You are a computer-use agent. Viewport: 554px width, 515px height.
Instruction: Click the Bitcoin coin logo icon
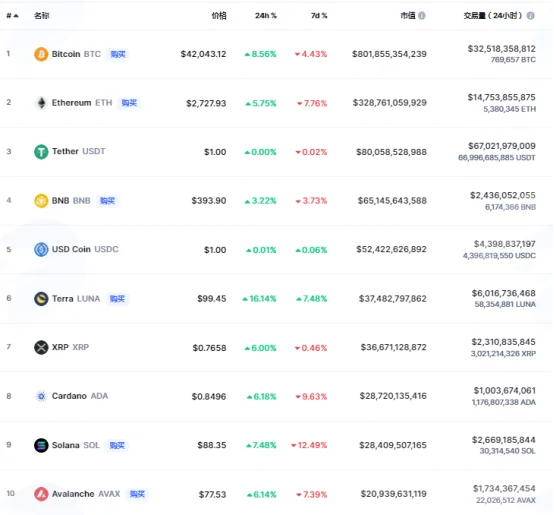click(41, 54)
